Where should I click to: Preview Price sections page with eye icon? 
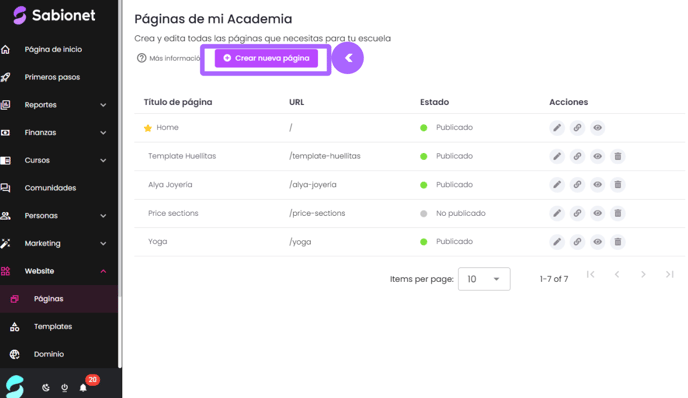pos(597,213)
